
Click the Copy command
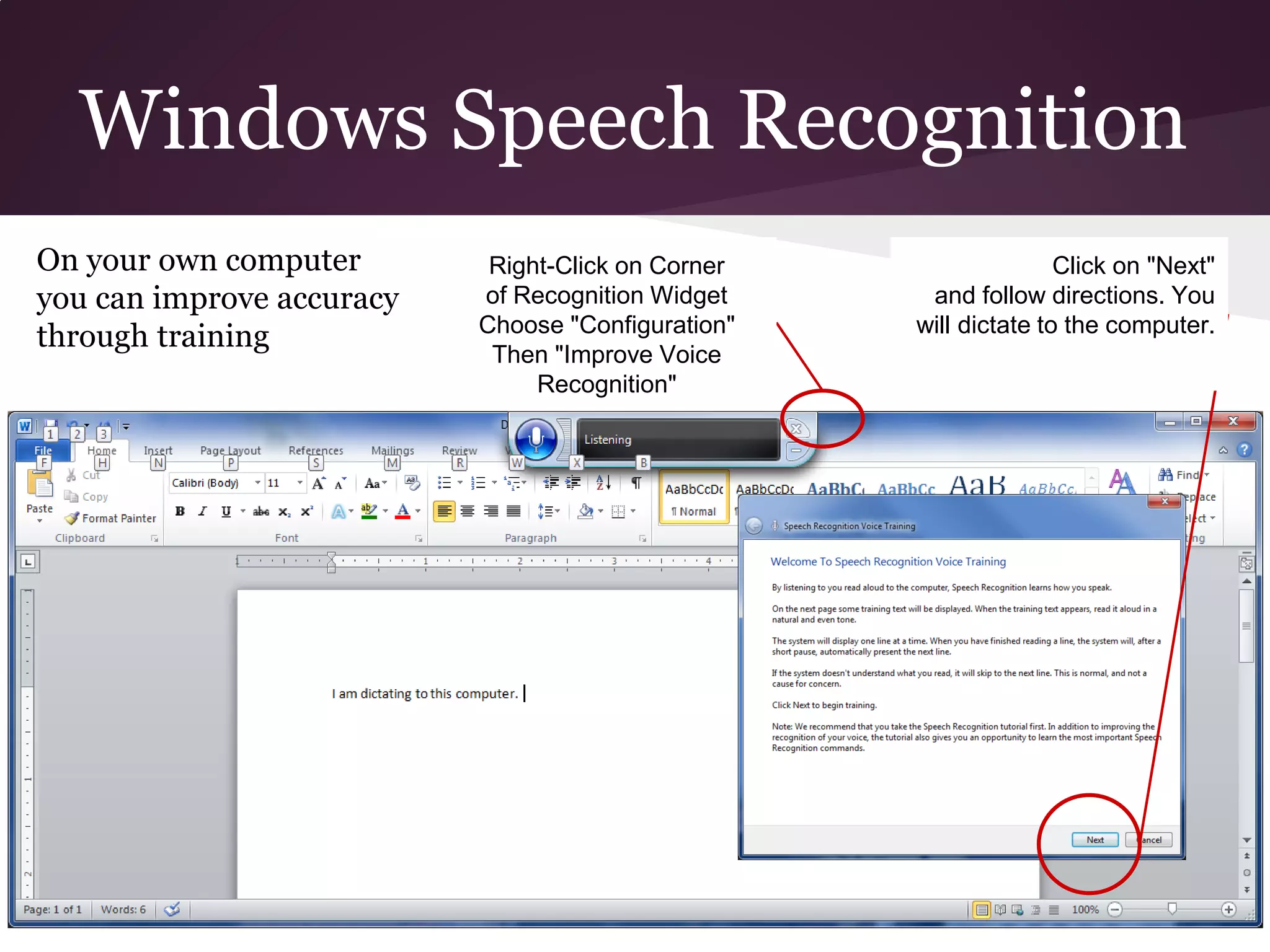(x=87, y=496)
